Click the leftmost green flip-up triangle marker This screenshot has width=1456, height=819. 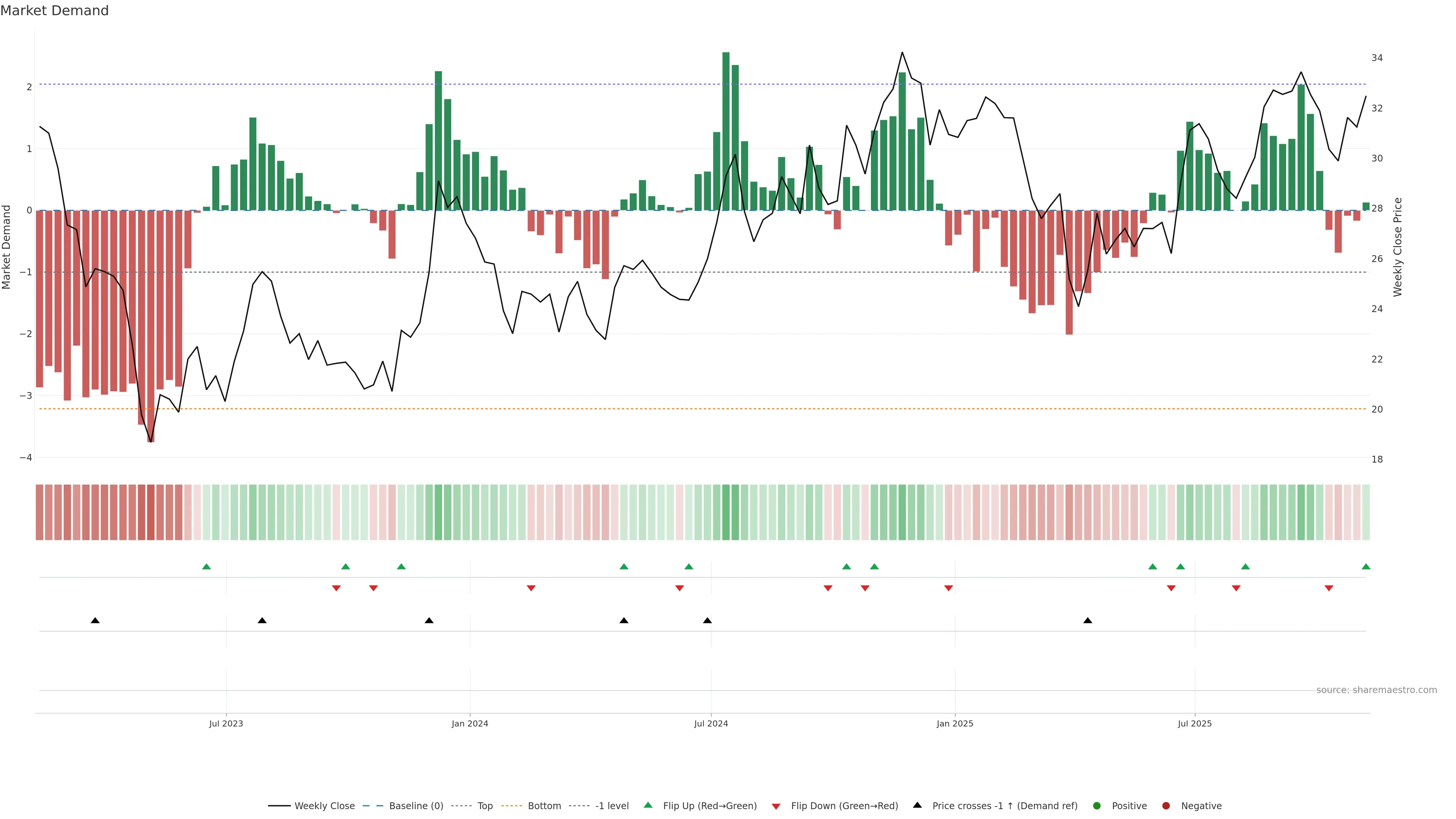pyautogui.click(x=206, y=566)
